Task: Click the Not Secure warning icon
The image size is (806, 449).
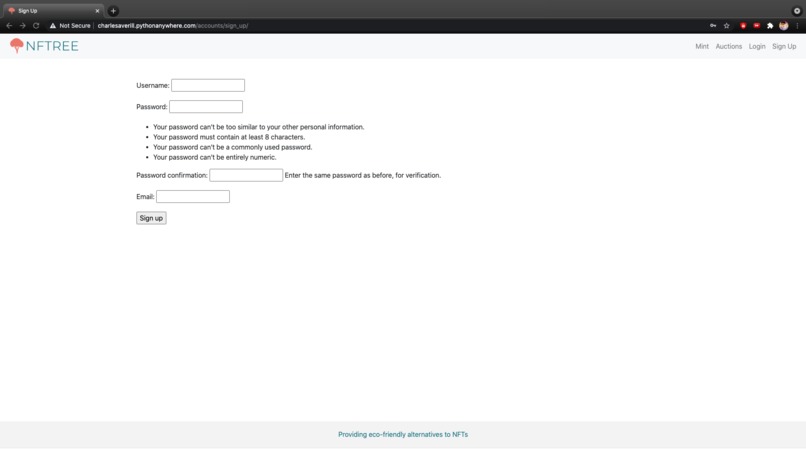Action: click(52, 26)
